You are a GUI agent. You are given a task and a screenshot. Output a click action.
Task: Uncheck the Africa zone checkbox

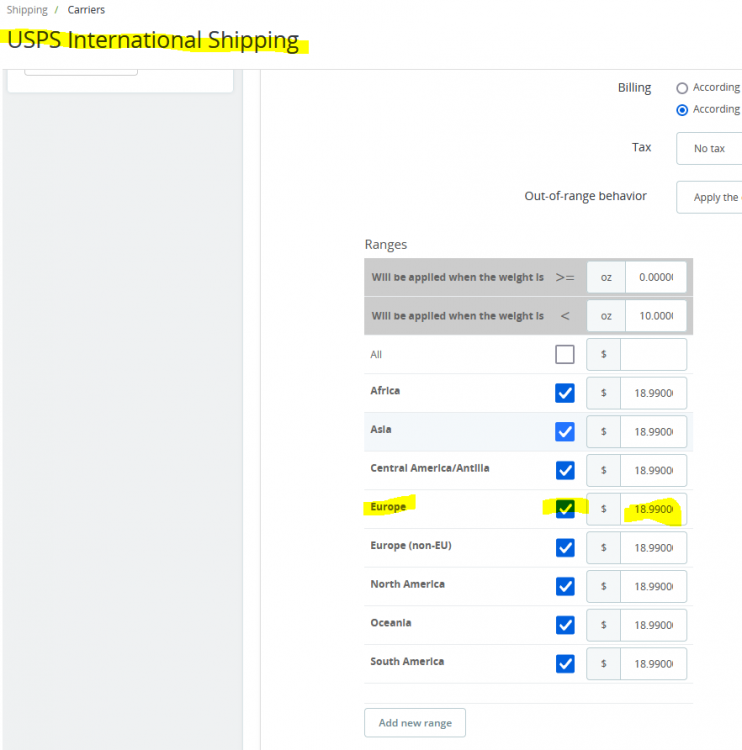565,393
